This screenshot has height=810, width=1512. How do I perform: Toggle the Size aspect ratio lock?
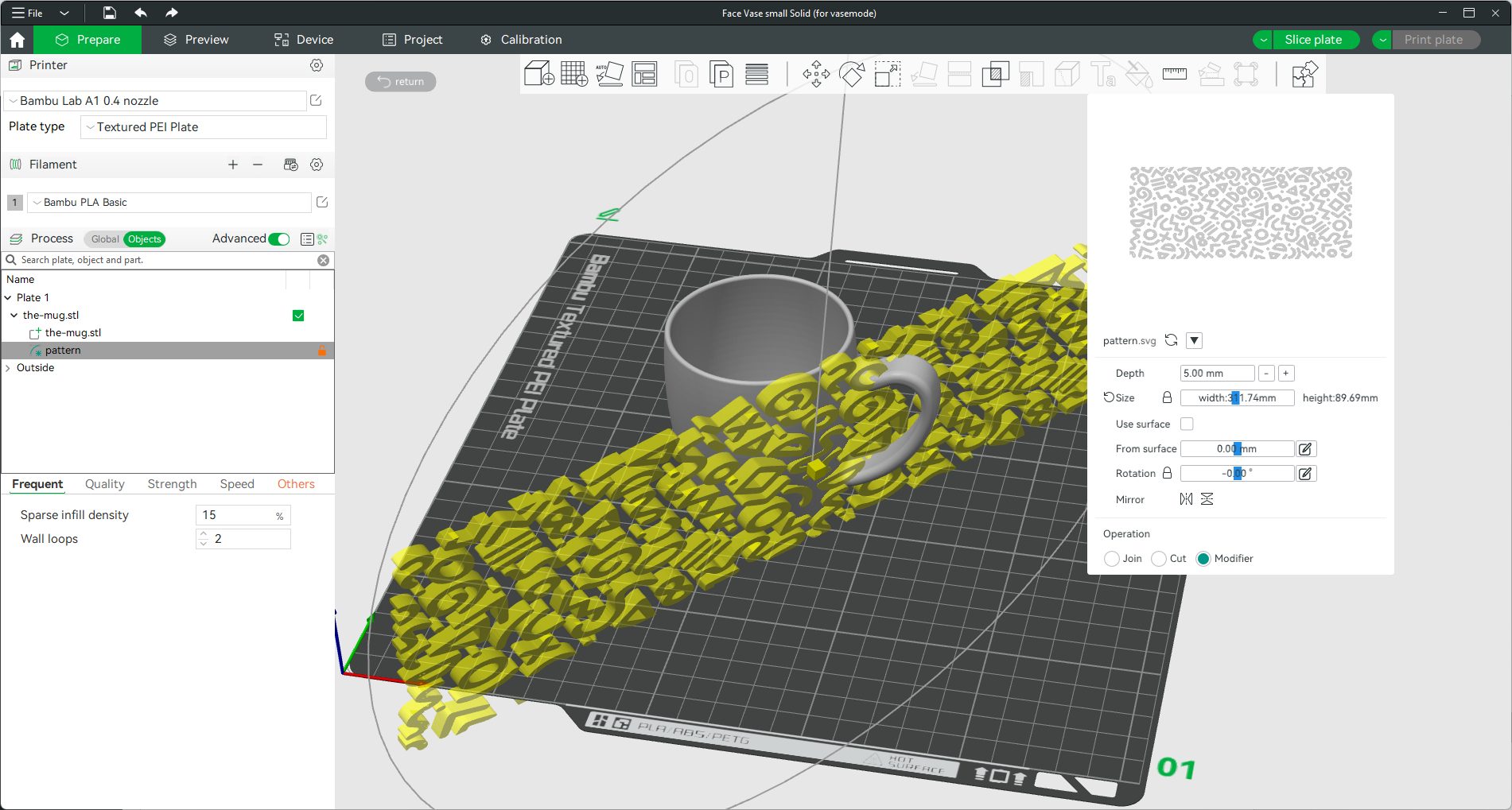tap(1167, 397)
